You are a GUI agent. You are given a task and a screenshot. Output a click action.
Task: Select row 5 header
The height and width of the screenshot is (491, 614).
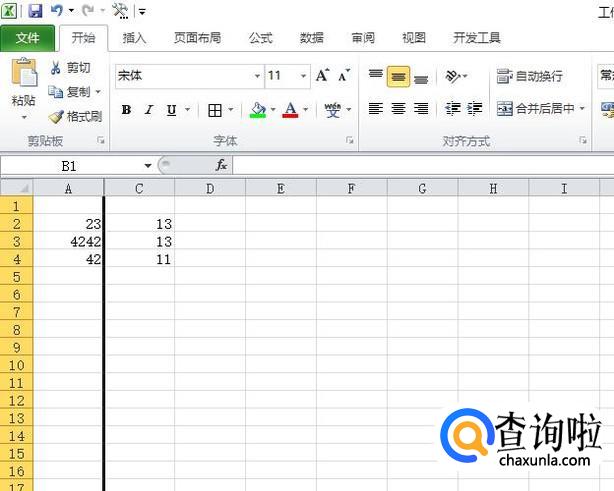pos(16,277)
